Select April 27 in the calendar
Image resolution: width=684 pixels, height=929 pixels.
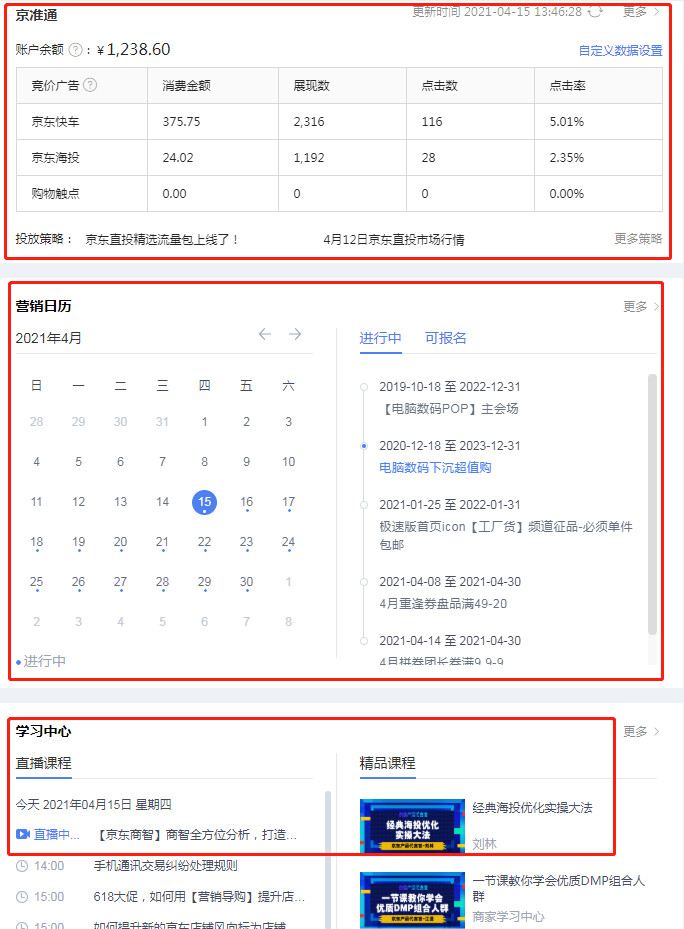point(120,582)
